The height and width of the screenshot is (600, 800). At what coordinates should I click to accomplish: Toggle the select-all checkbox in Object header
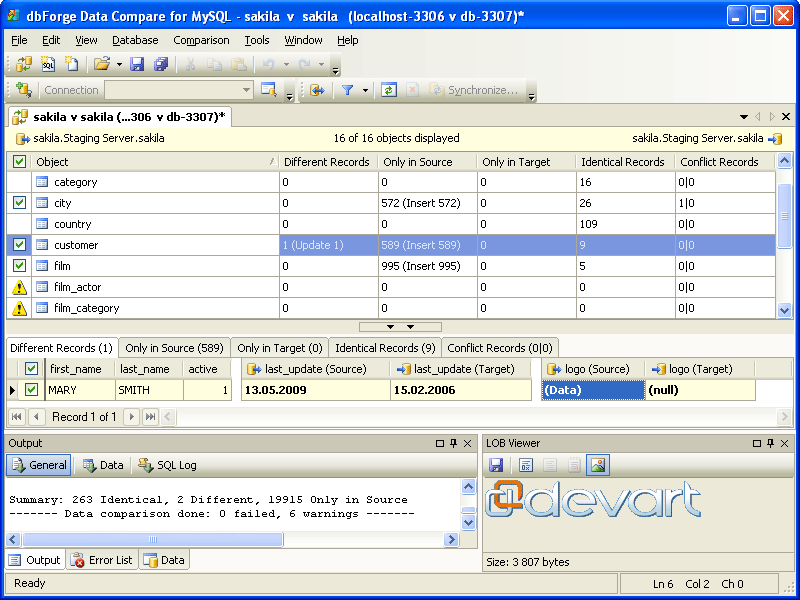[19, 162]
